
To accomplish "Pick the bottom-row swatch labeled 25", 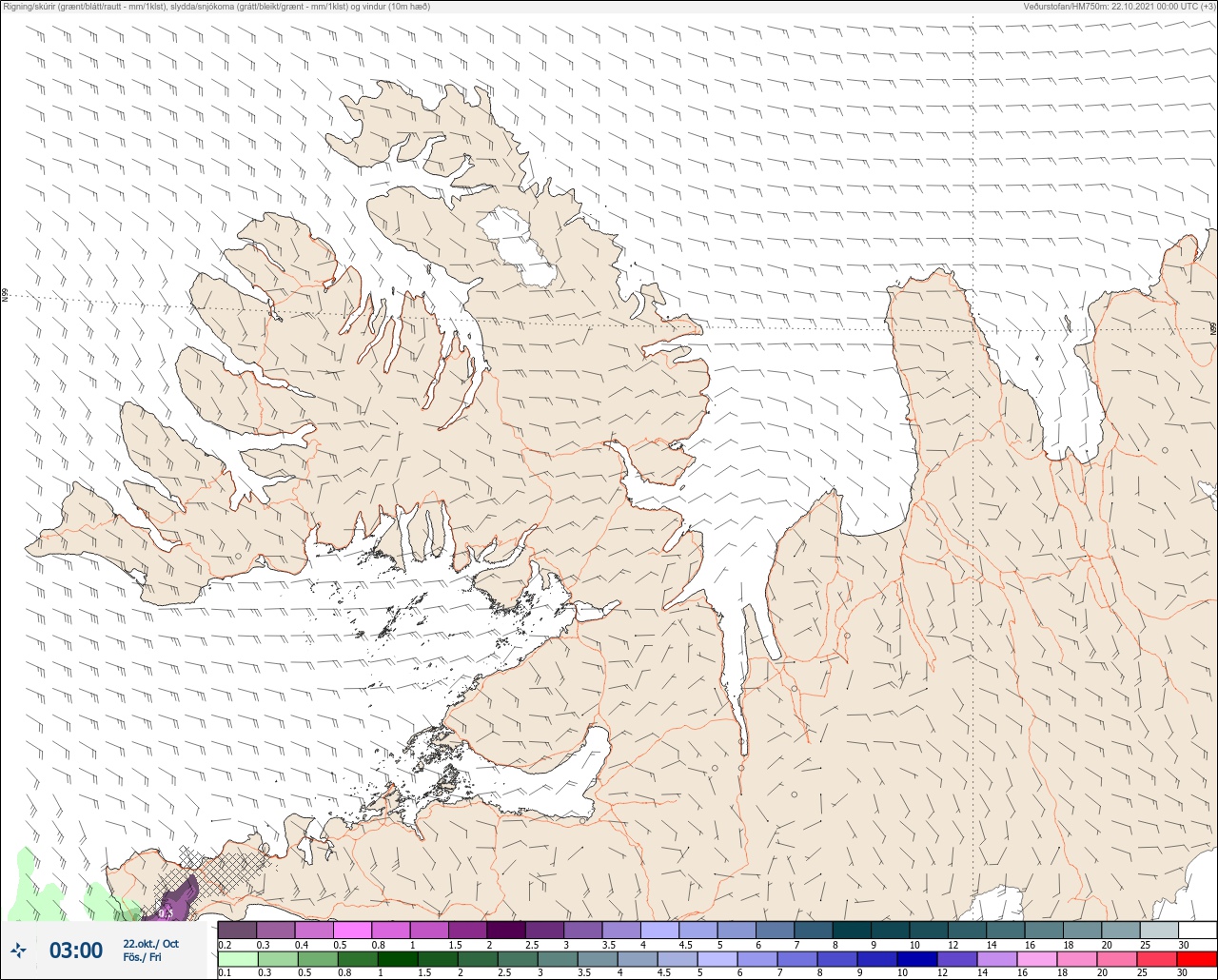I will [x=1157, y=959].
